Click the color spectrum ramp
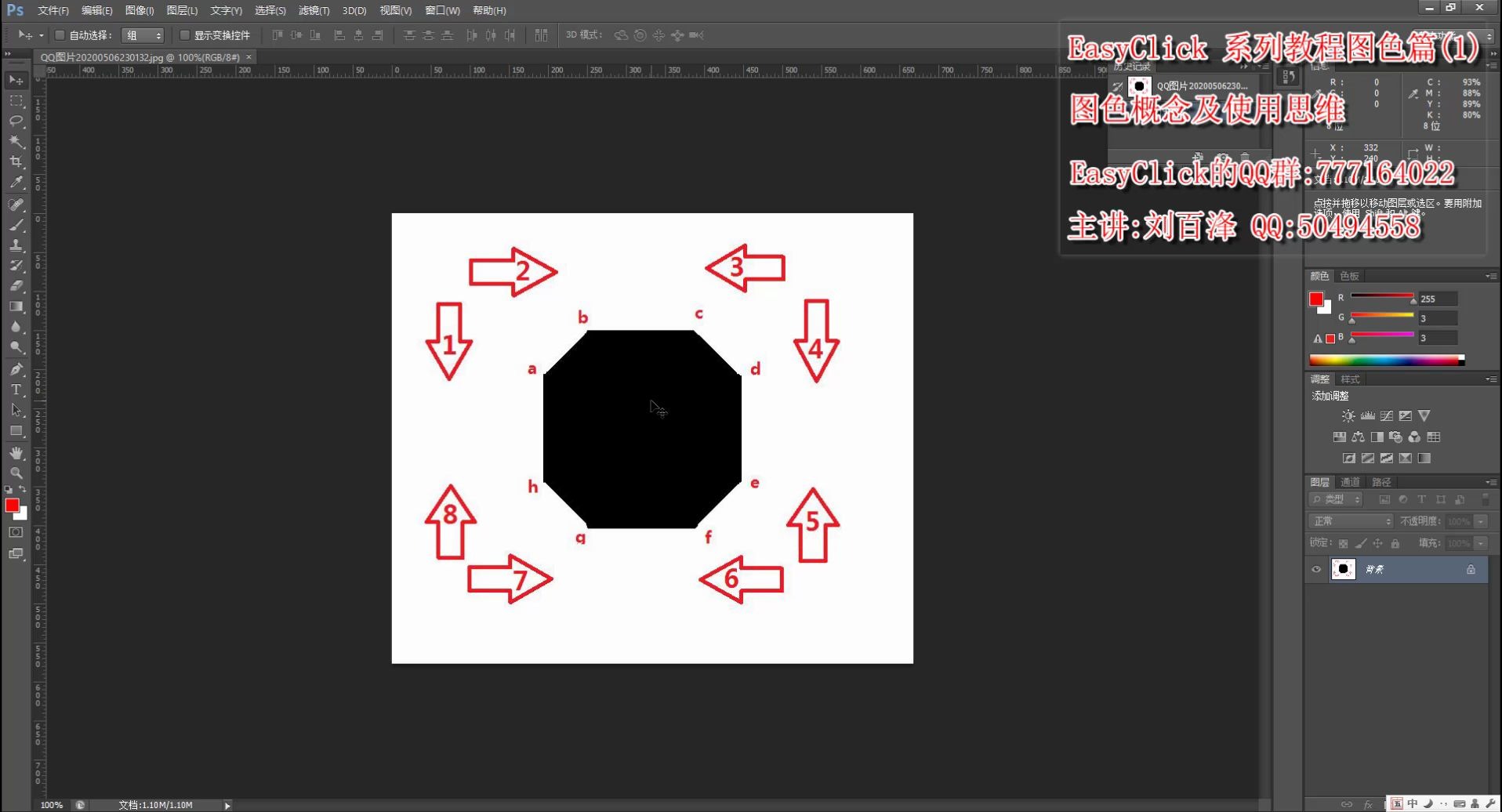 tap(1386, 360)
